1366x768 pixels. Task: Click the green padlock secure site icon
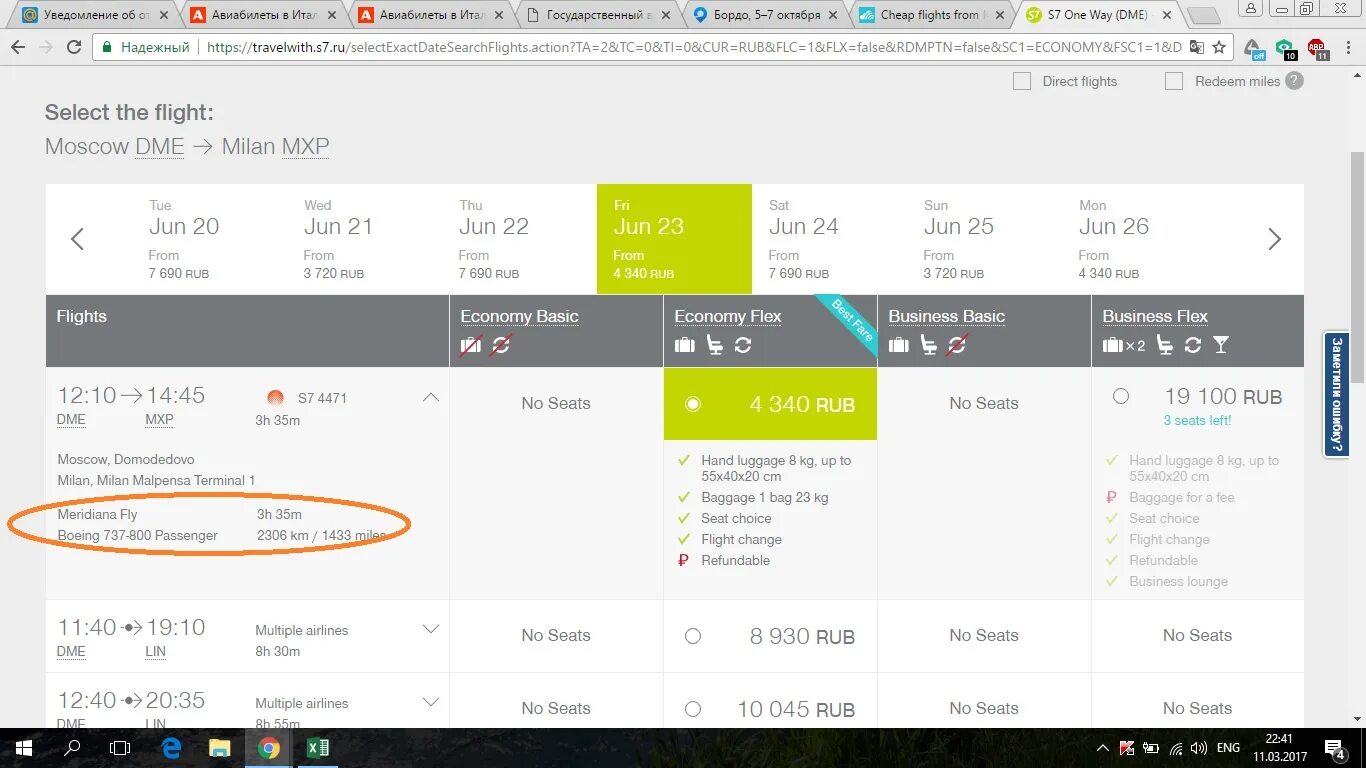(x=108, y=47)
